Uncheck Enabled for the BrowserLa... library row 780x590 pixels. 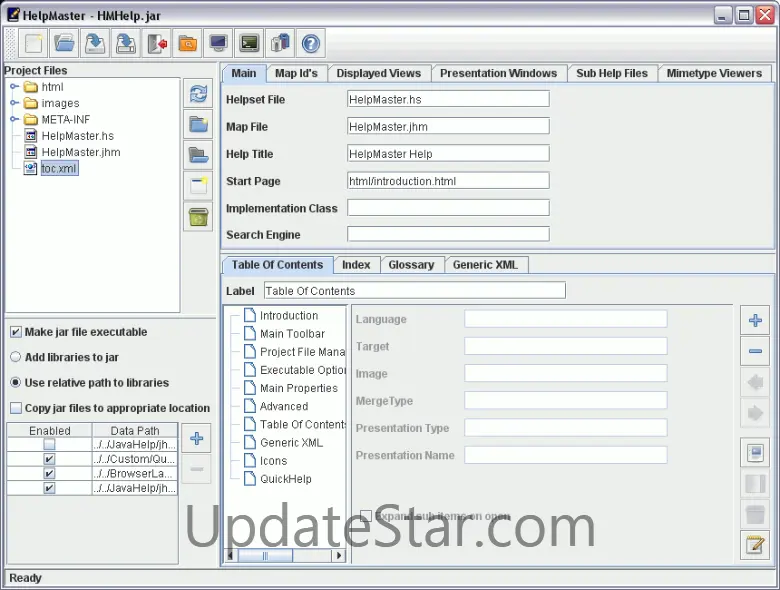tap(49, 474)
